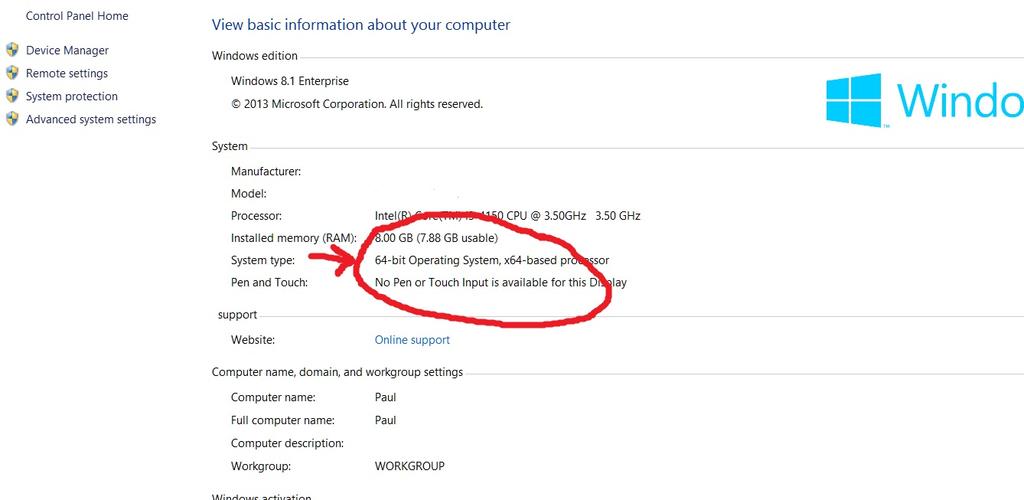This screenshot has height=500, width=1024.
Task: Open Control Panel Home
Action: tap(77, 16)
